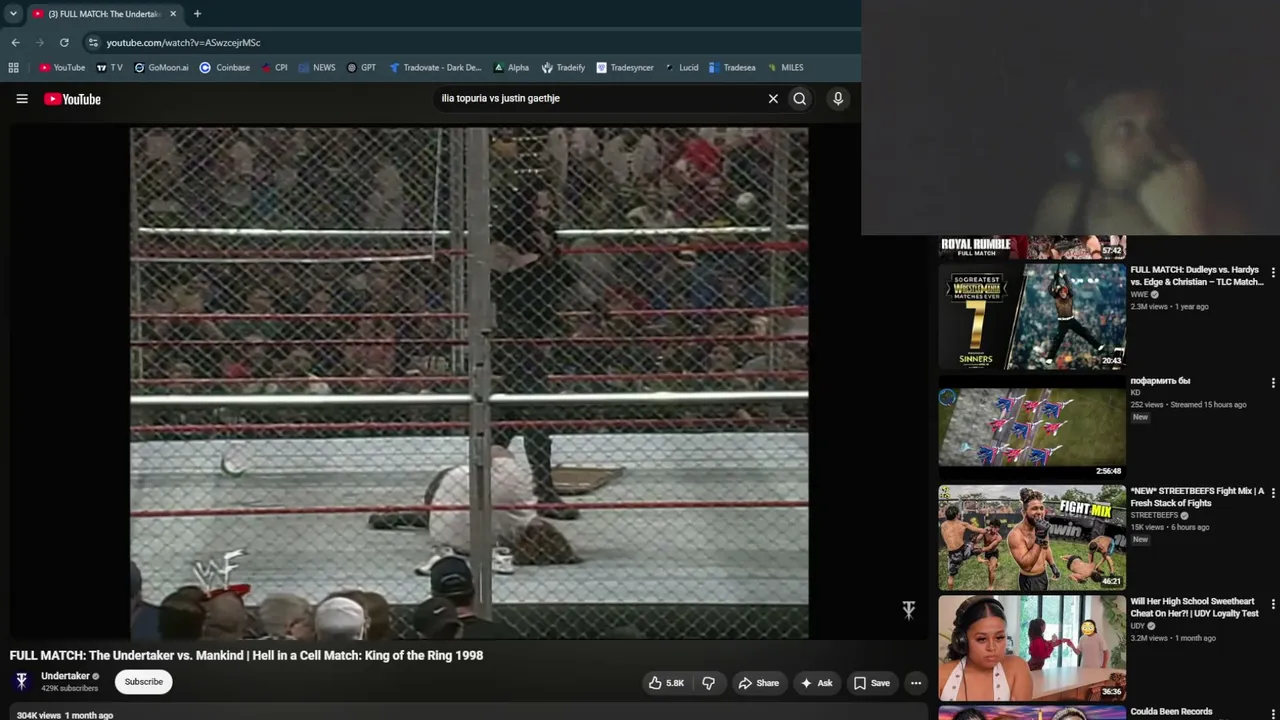Select the video title heading text
Image resolution: width=1280 pixels, height=720 pixels.
coord(246,656)
